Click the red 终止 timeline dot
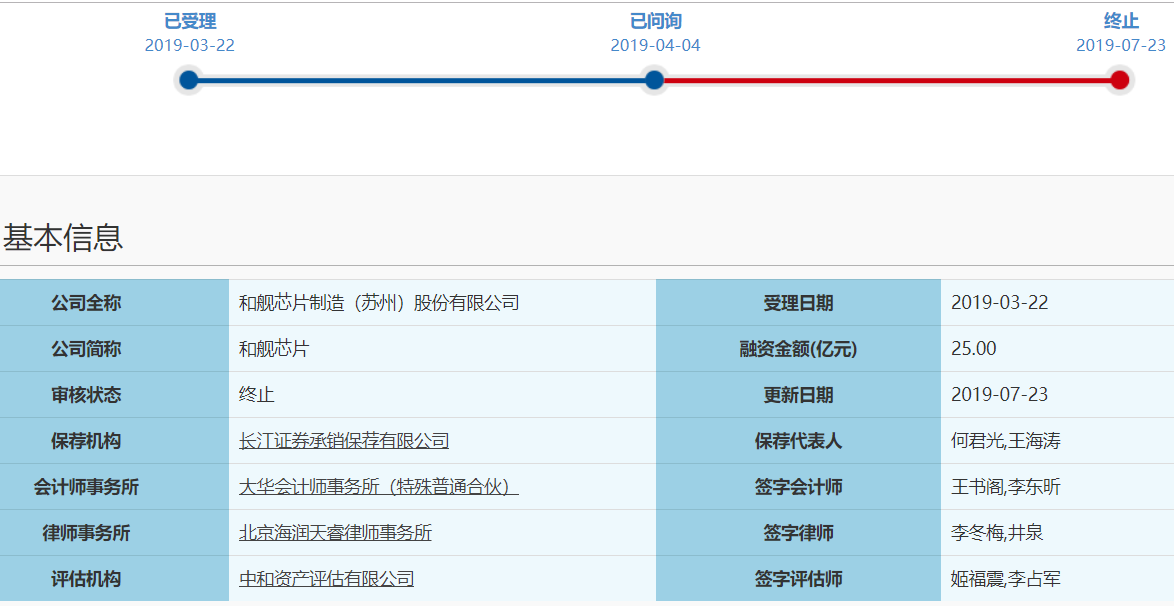The width and height of the screenshot is (1174, 606). pyautogui.click(x=1119, y=80)
